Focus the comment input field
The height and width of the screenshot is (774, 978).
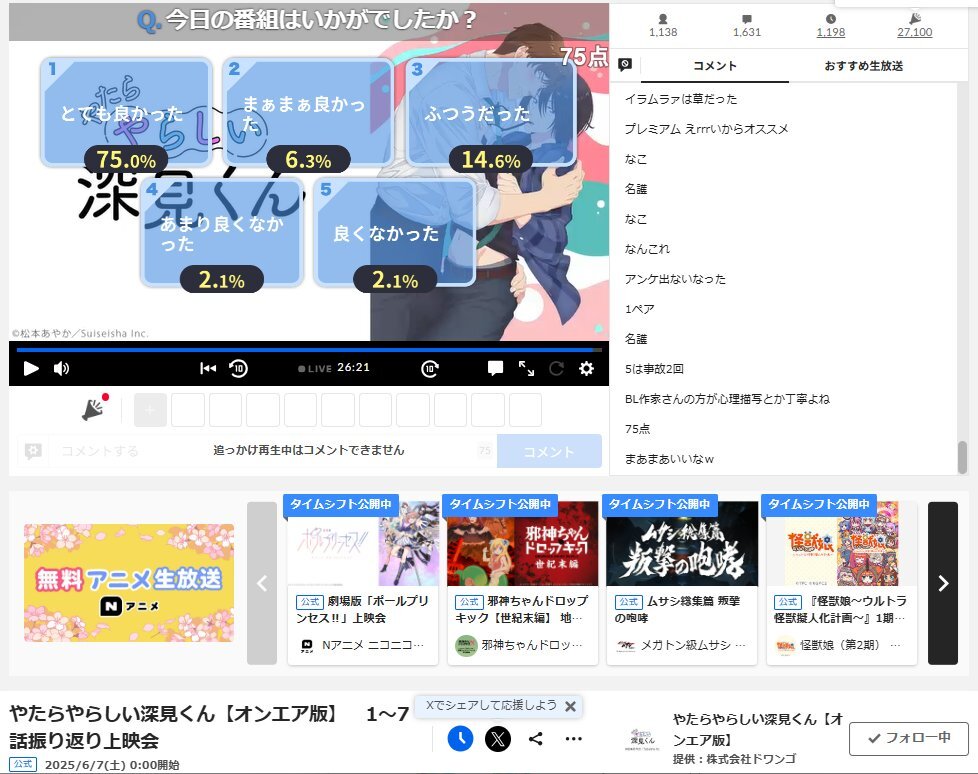[273, 450]
